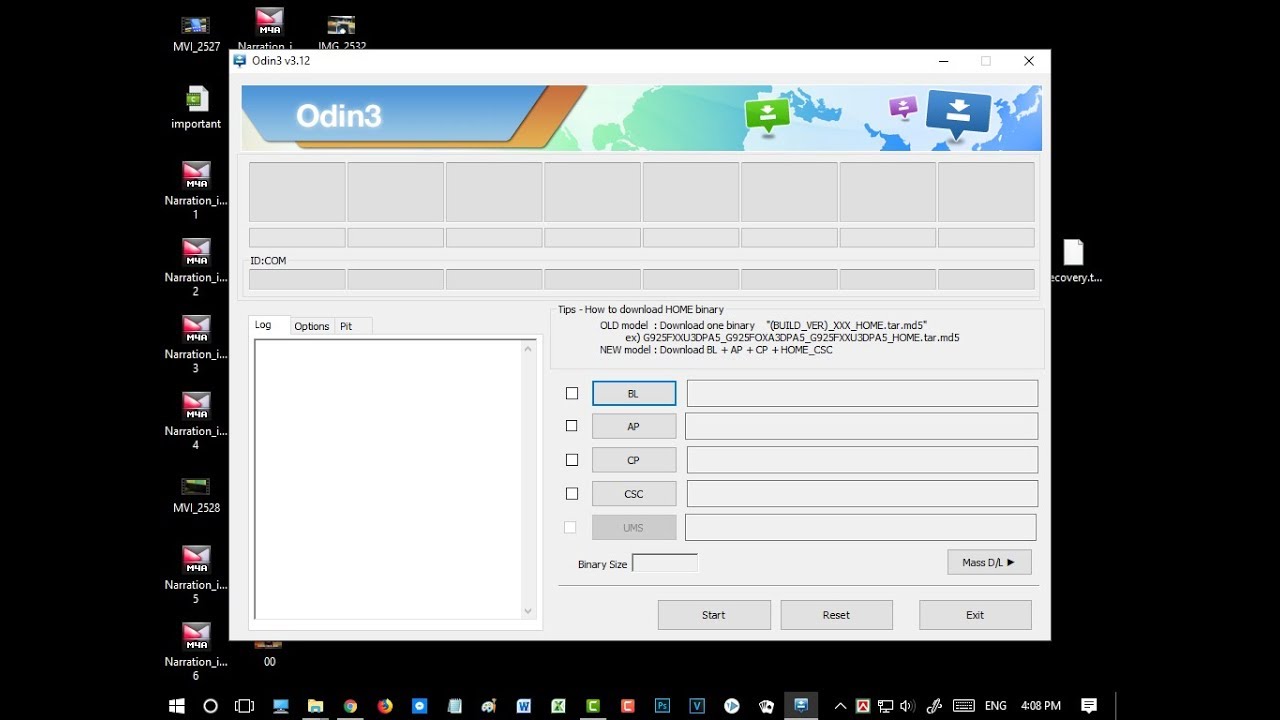
Task: Click the Start button in Odin3
Action: (x=714, y=614)
